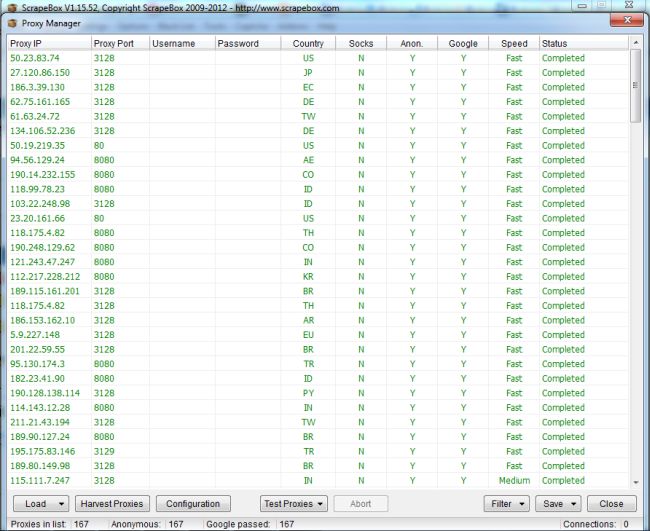Viewport: 650px width, 531px height.
Task: Select proxy row 195.175.83.146
Action: click(x=318, y=451)
